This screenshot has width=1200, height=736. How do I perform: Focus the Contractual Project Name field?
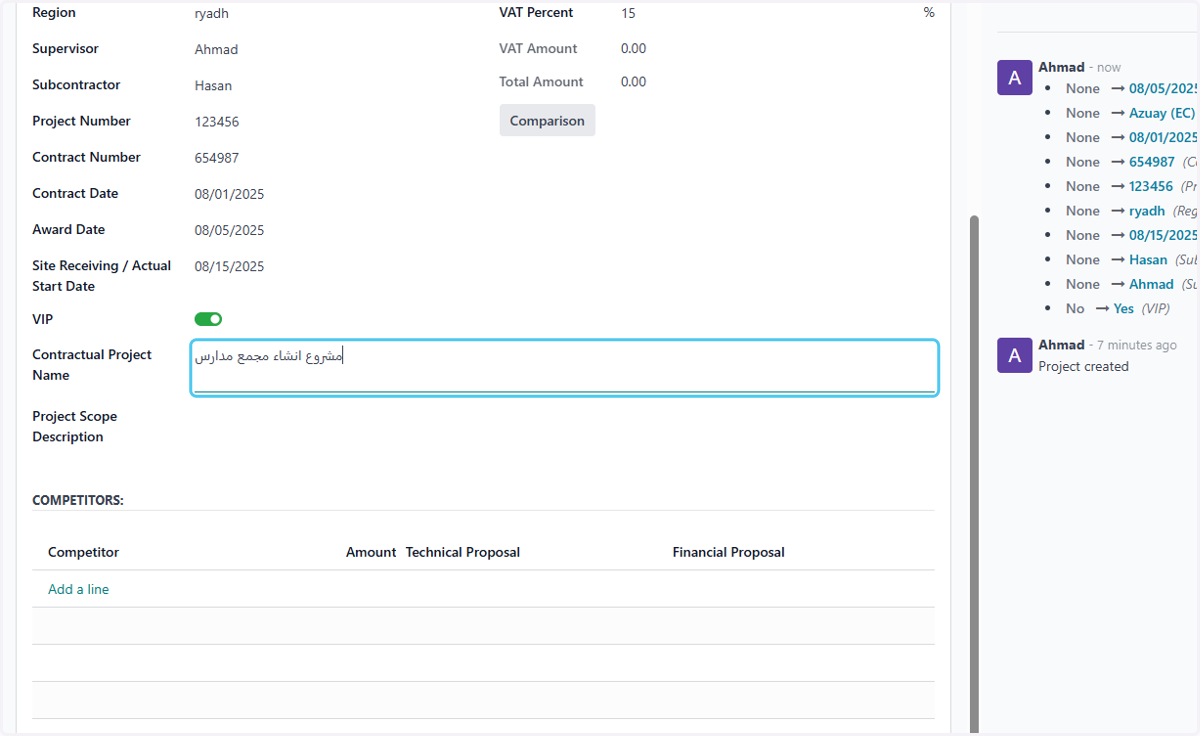pos(564,368)
